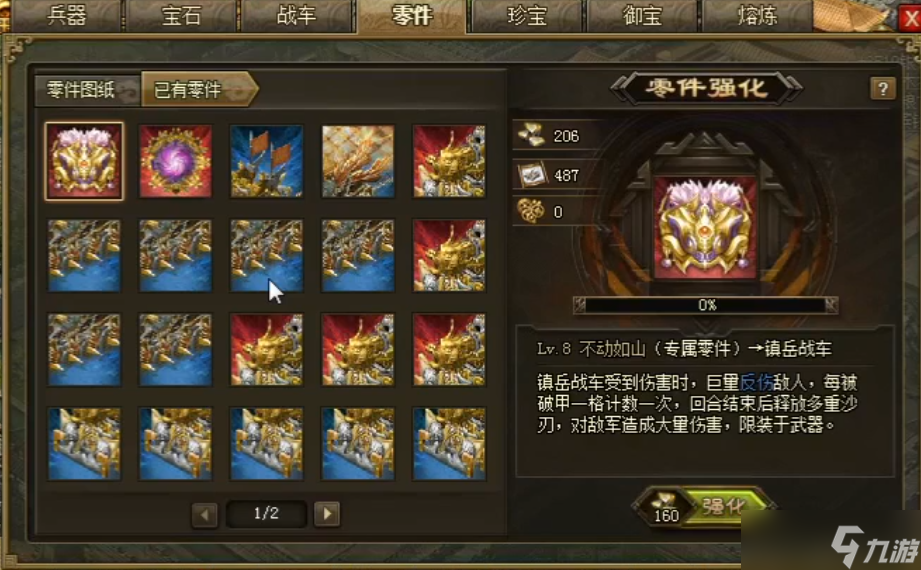Open the 战车 tab
Screen dimensions: 921x570
pyautogui.click(x=296, y=15)
